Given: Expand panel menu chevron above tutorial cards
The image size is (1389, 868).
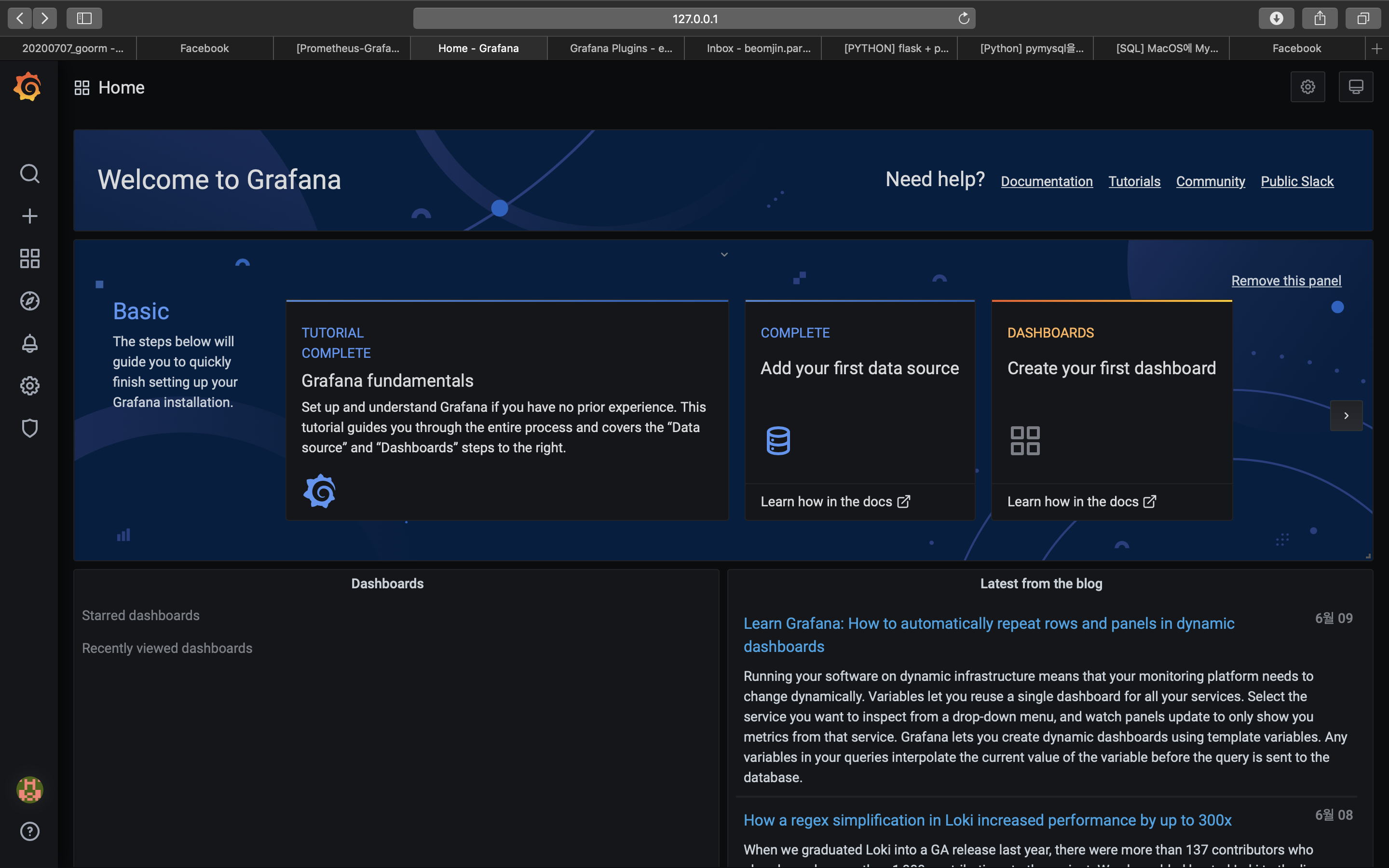Looking at the screenshot, I should coord(724,254).
